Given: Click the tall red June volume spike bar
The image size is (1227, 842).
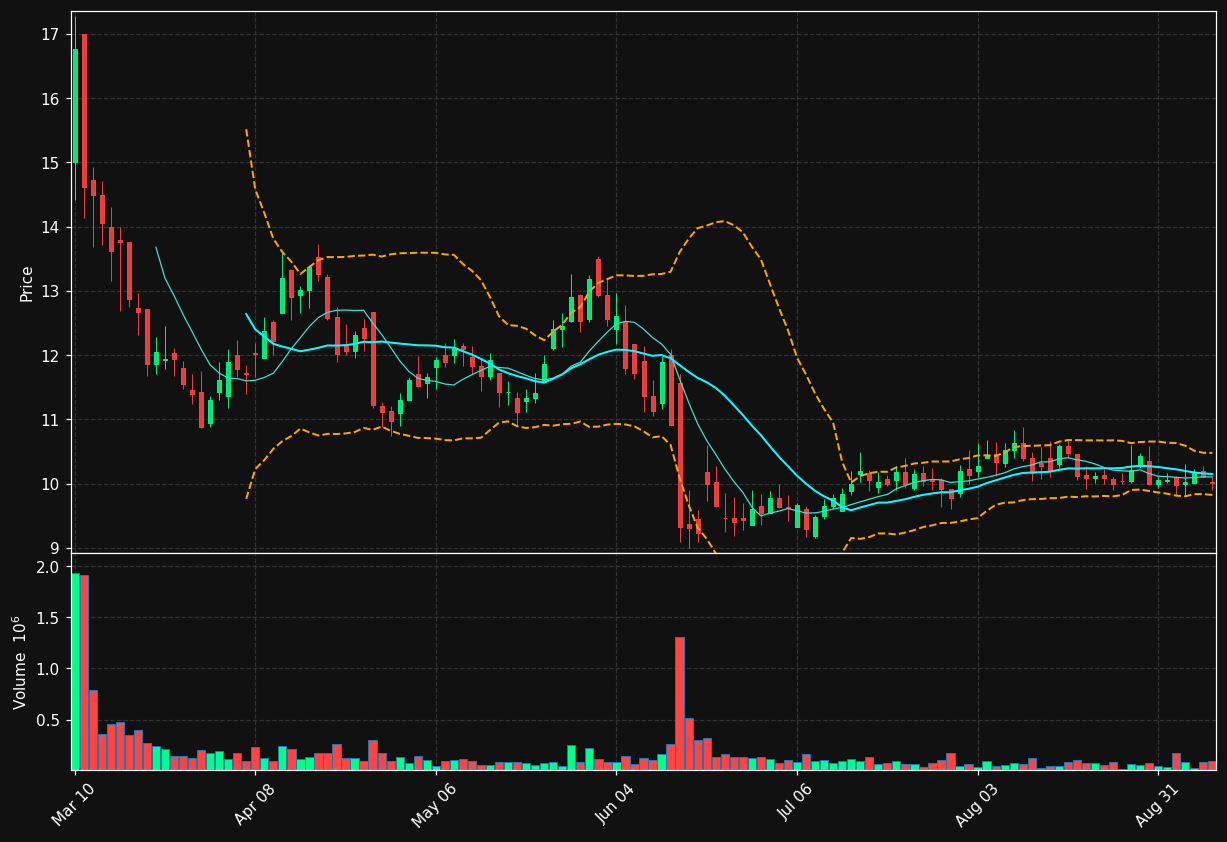Looking at the screenshot, I should pyautogui.click(x=680, y=703).
